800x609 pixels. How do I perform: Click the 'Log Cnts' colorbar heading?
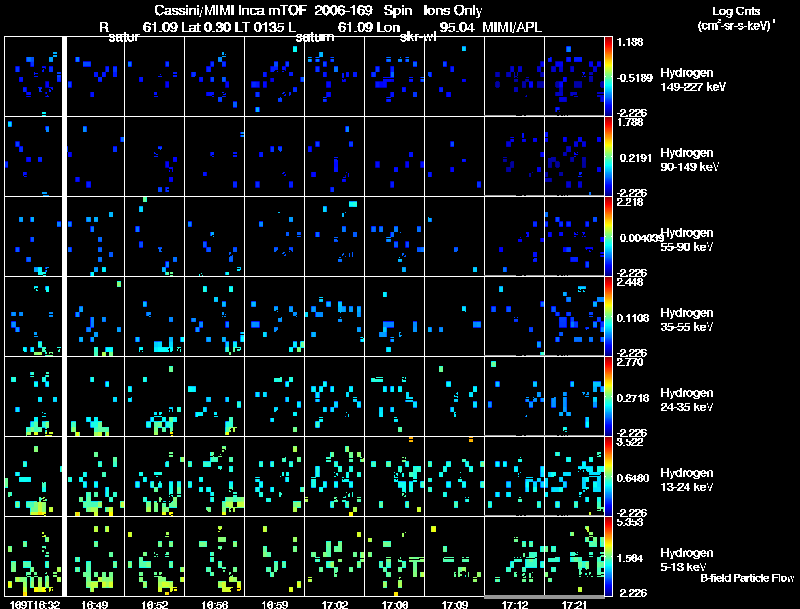(736, 11)
